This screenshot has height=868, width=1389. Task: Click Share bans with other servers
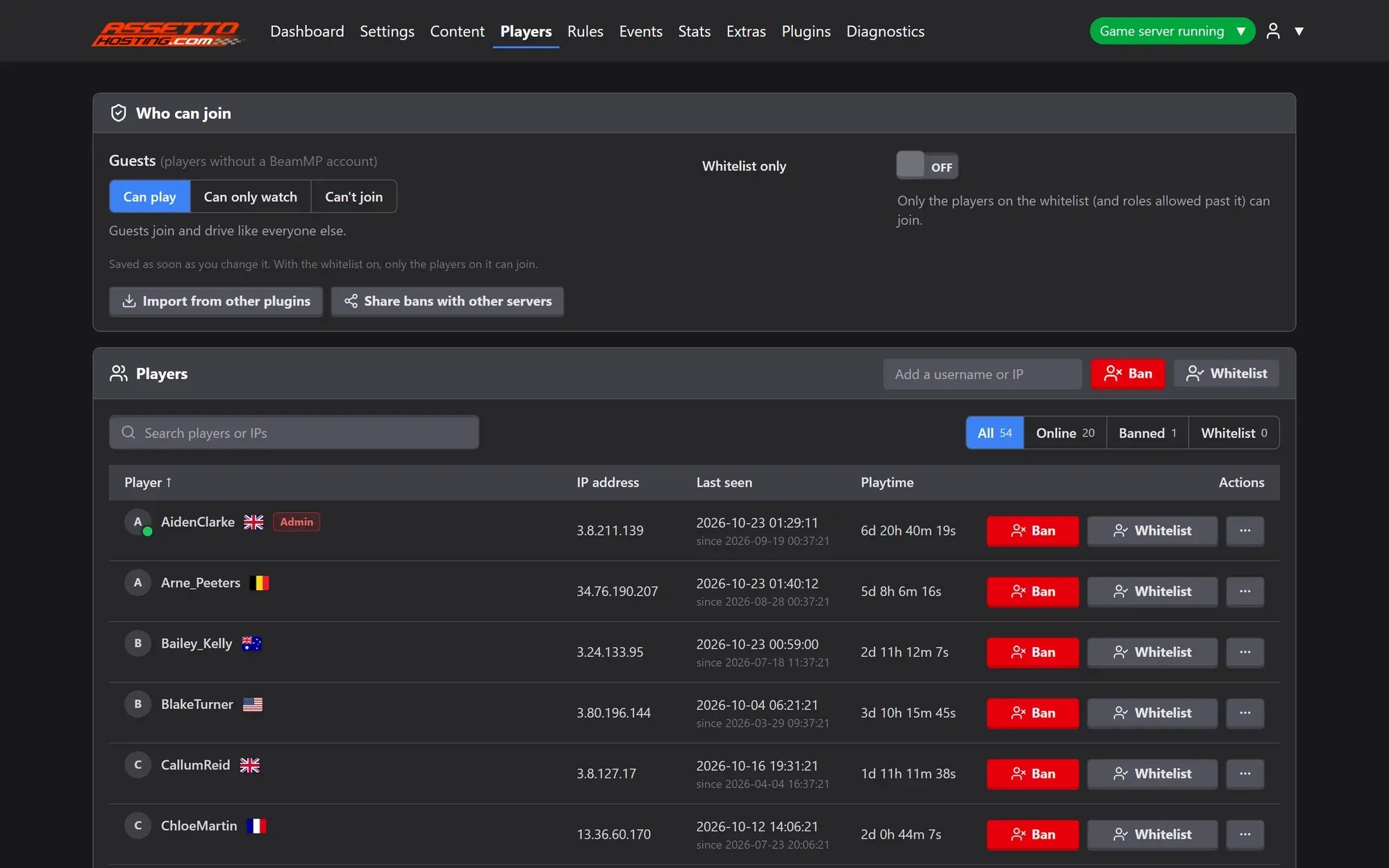447,301
